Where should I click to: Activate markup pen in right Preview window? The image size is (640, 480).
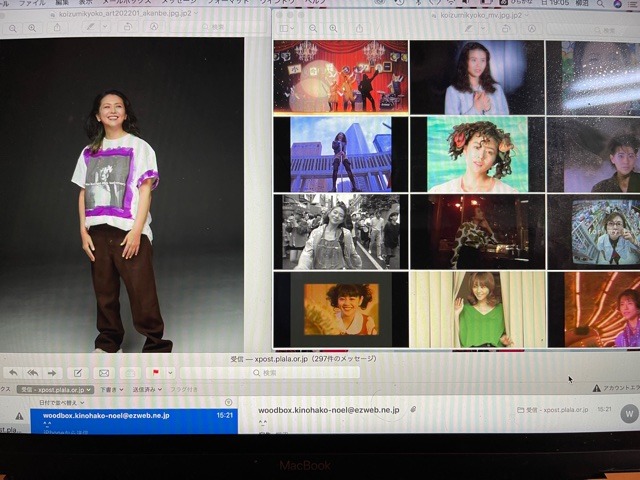(x=469, y=29)
